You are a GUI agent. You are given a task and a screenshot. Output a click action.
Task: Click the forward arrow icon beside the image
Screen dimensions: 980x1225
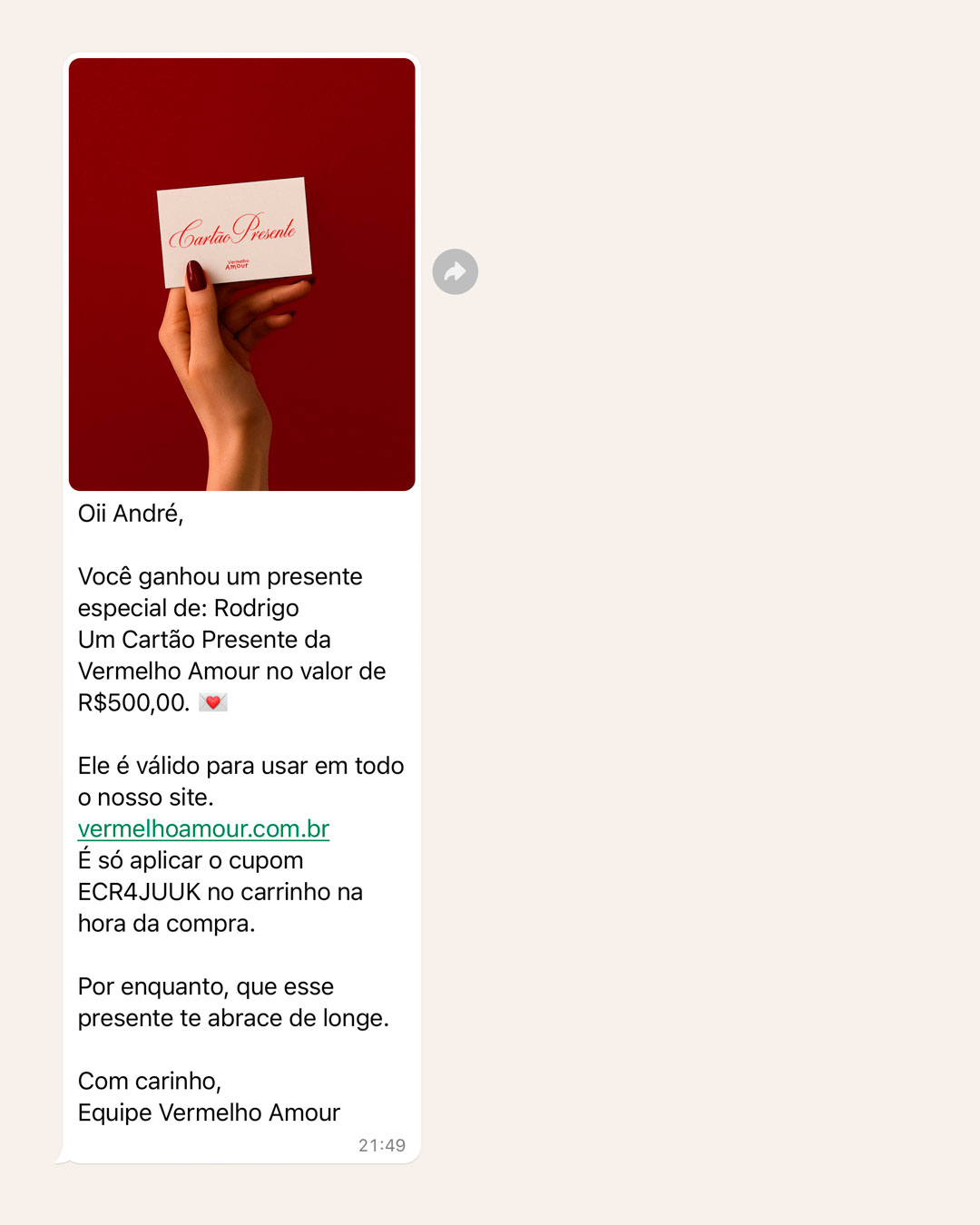(456, 271)
